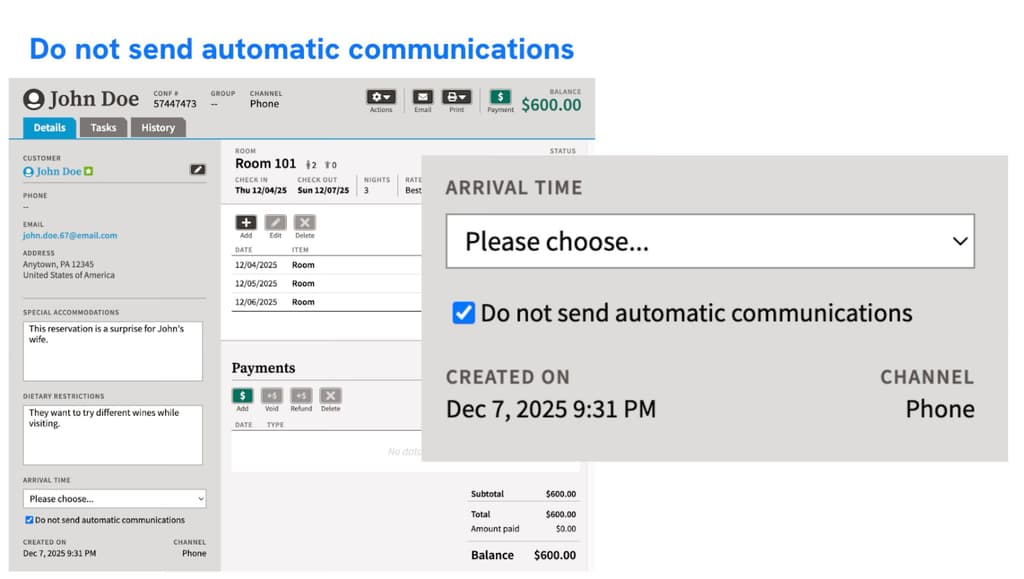Click inside the Dietary Restrictions text box
Image resolution: width=1024 pixels, height=579 pixels.
pyautogui.click(x=113, y=435)
